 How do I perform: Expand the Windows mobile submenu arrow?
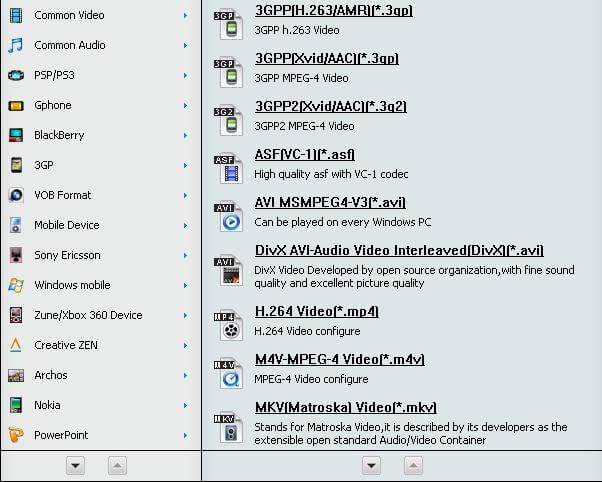click(186, 285)
